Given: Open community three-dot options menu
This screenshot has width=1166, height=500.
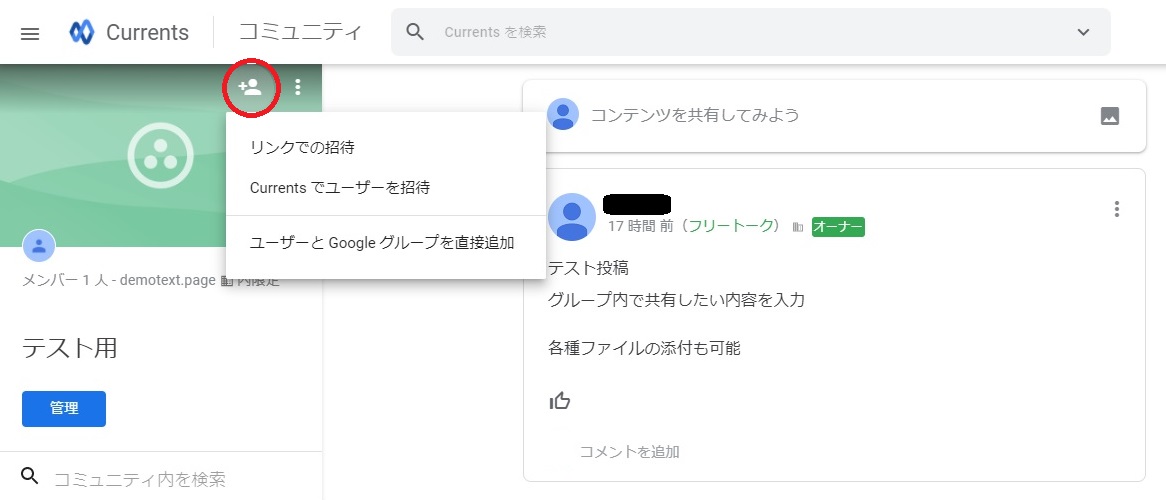Looking at the screenshot, I should (x=298, y=87).
